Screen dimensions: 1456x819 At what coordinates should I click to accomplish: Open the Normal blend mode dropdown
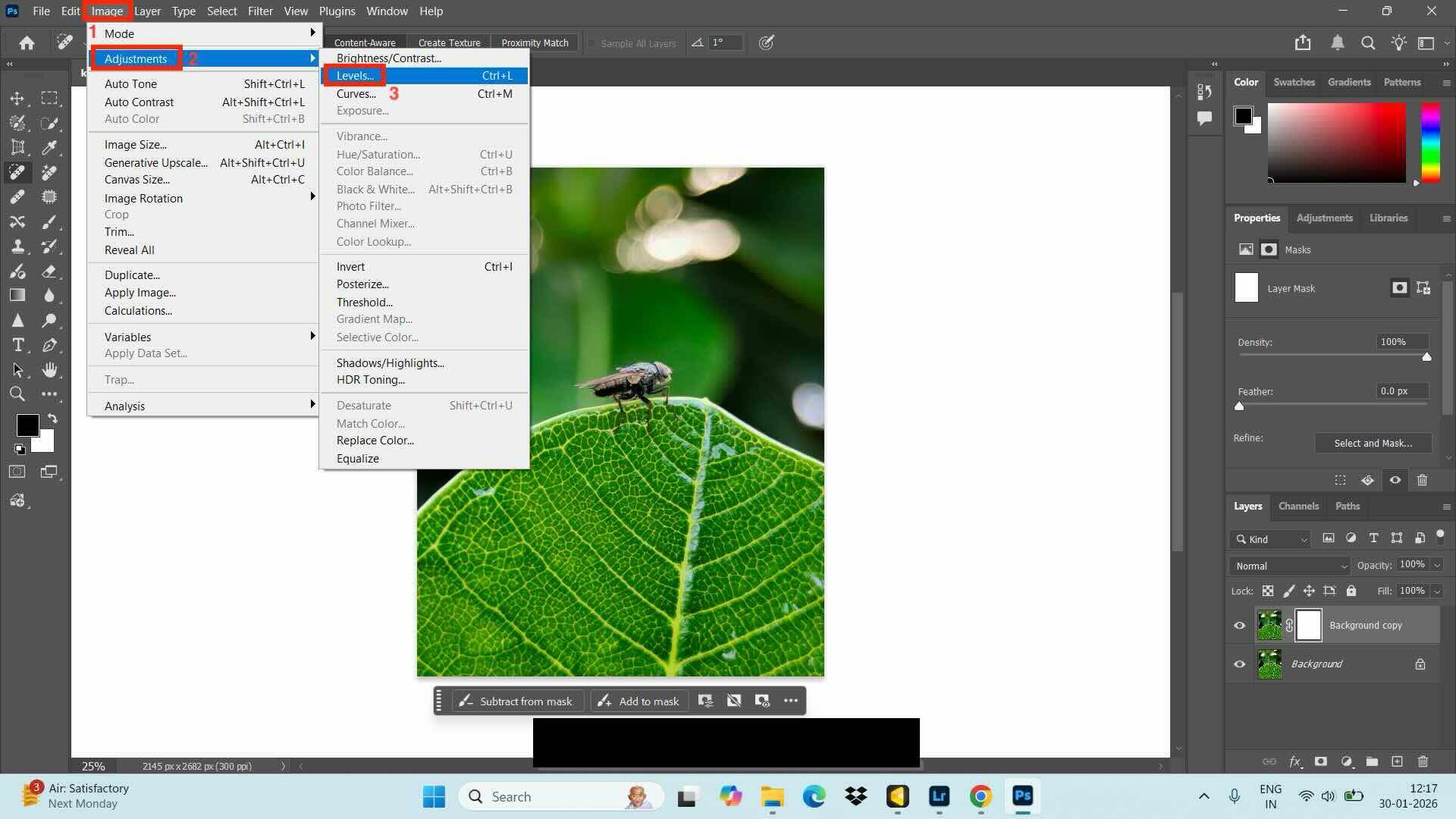pyautogui.click(x=1288, y=566)
